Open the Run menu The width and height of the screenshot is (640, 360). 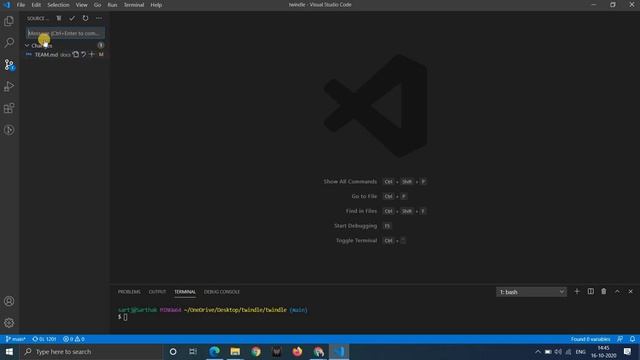tap(112, 5)
